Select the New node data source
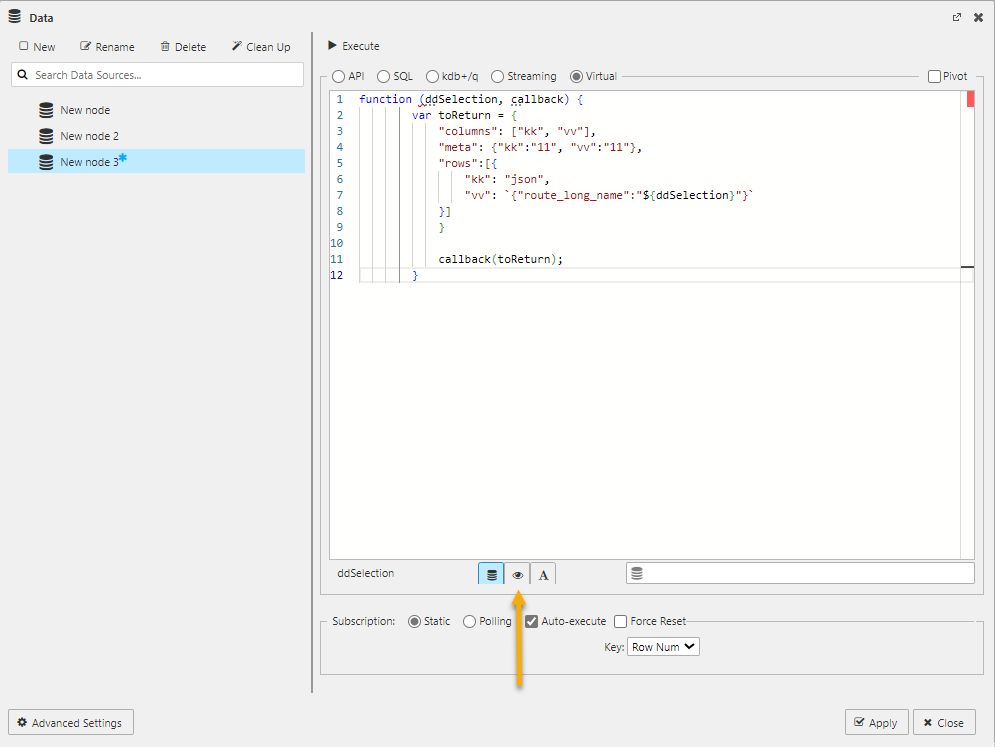 (85, 110)
